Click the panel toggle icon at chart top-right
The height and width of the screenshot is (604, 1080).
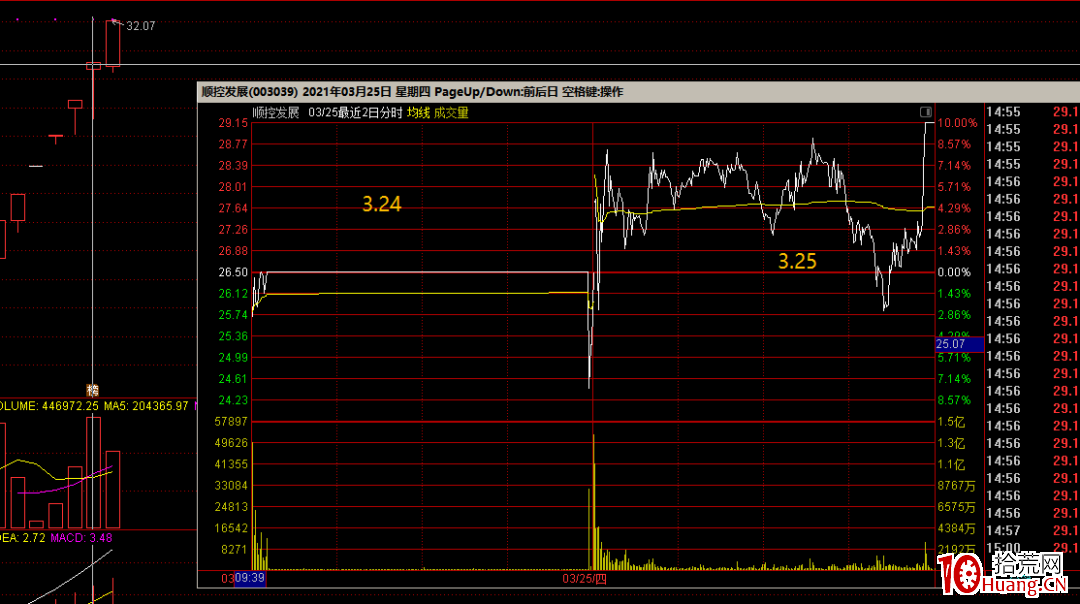point(925,112)
